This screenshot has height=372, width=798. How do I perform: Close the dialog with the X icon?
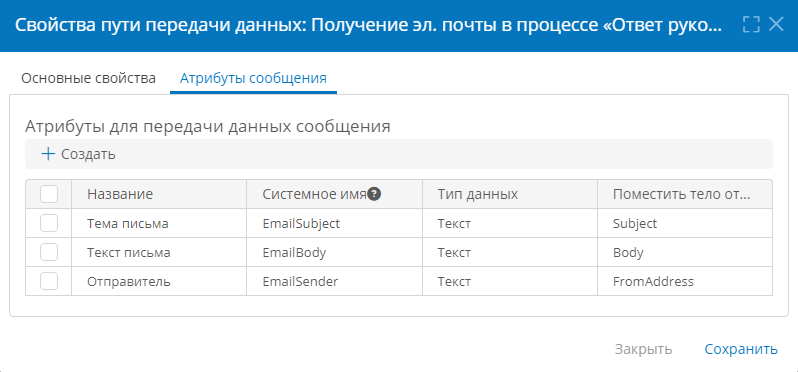pos(776,24)
